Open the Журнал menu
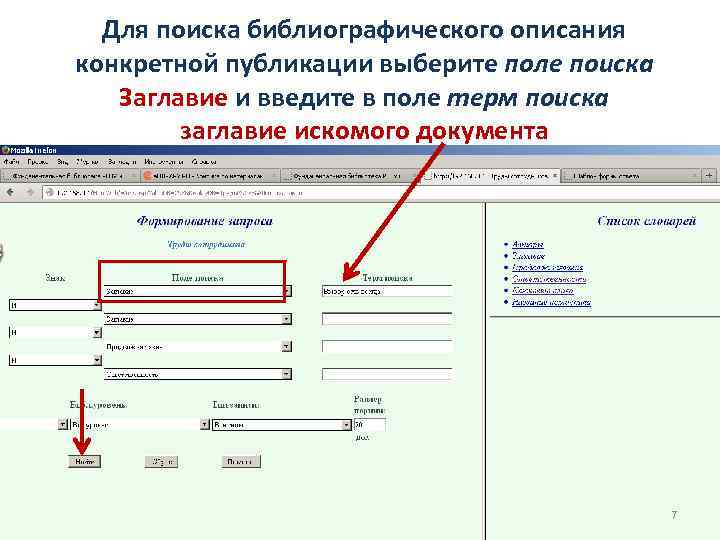 [87, 162]
